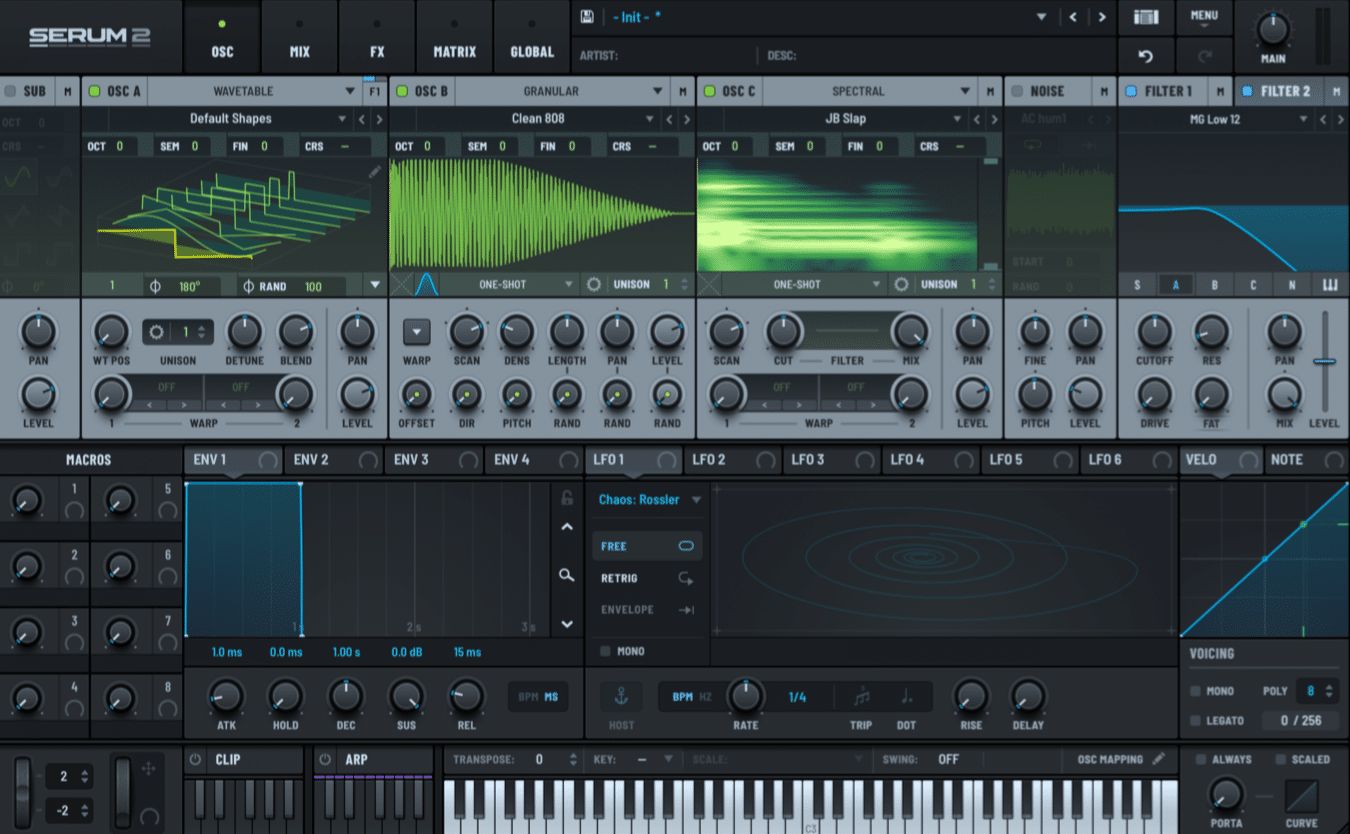The width and height of the screenshot is (1350, 834).
Task: Select ENVELOPE LFO trigger mode
Action: [647, 610]
